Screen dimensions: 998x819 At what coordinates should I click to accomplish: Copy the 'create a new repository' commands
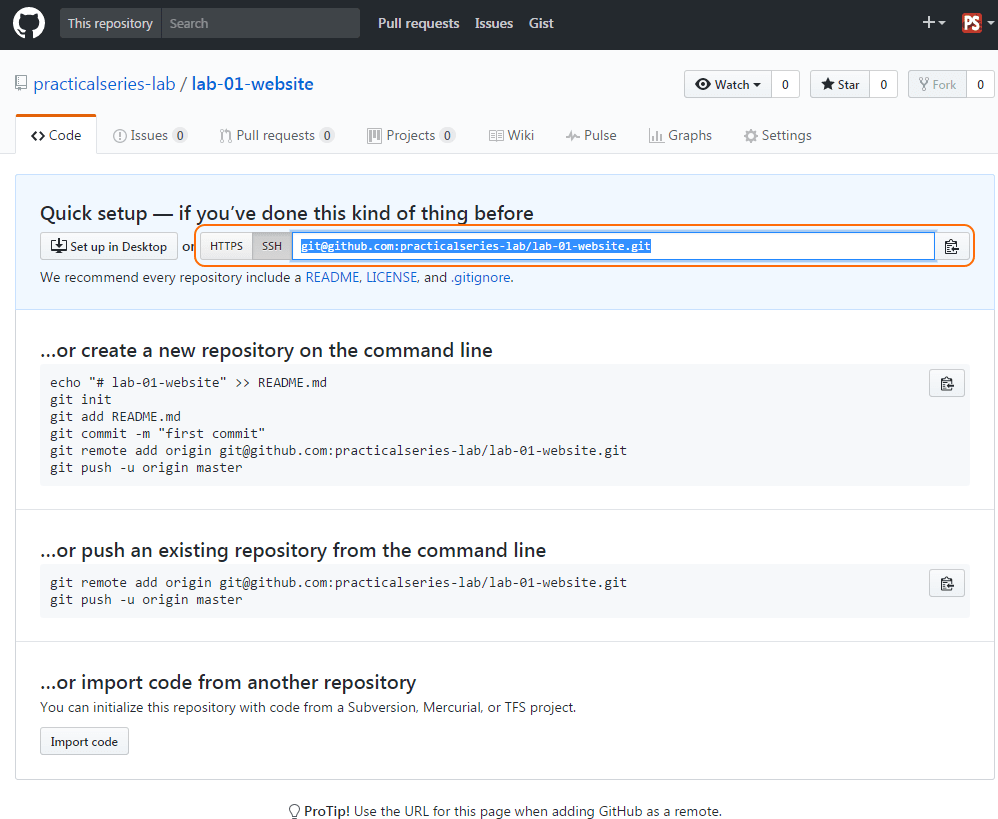point(946,383)
